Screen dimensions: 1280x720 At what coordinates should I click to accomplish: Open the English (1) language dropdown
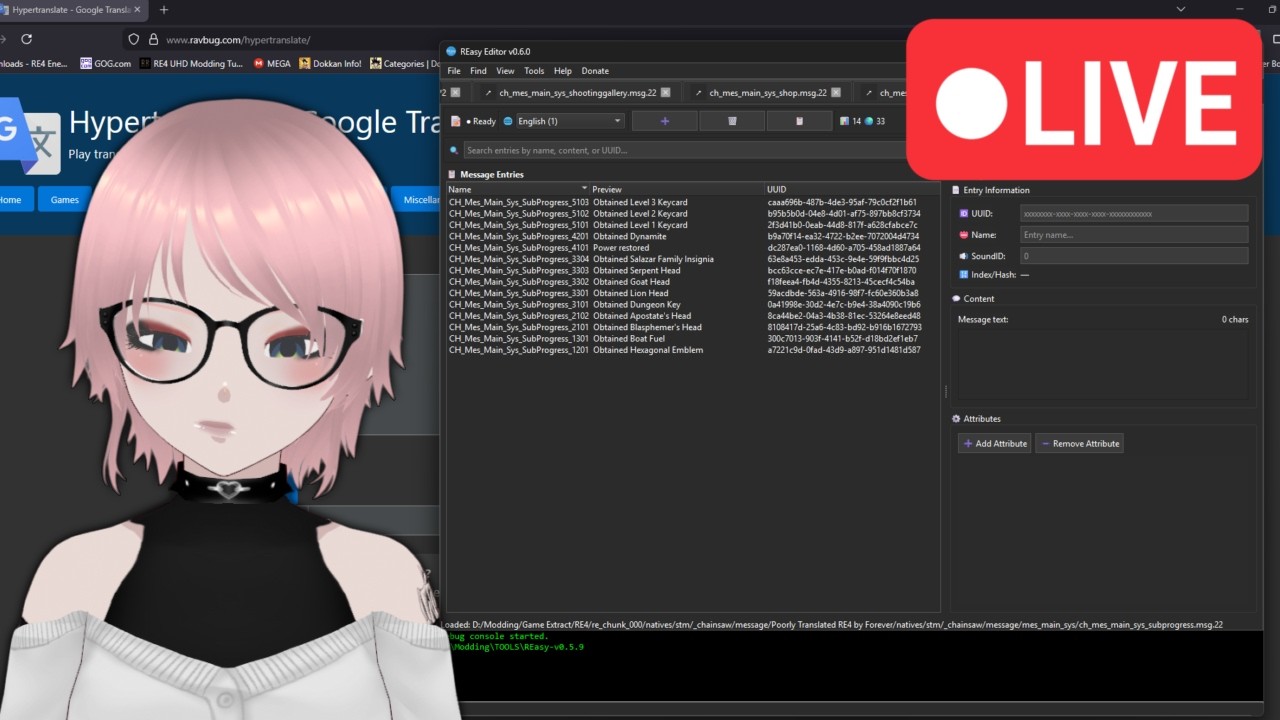click(x=569, y=121)
